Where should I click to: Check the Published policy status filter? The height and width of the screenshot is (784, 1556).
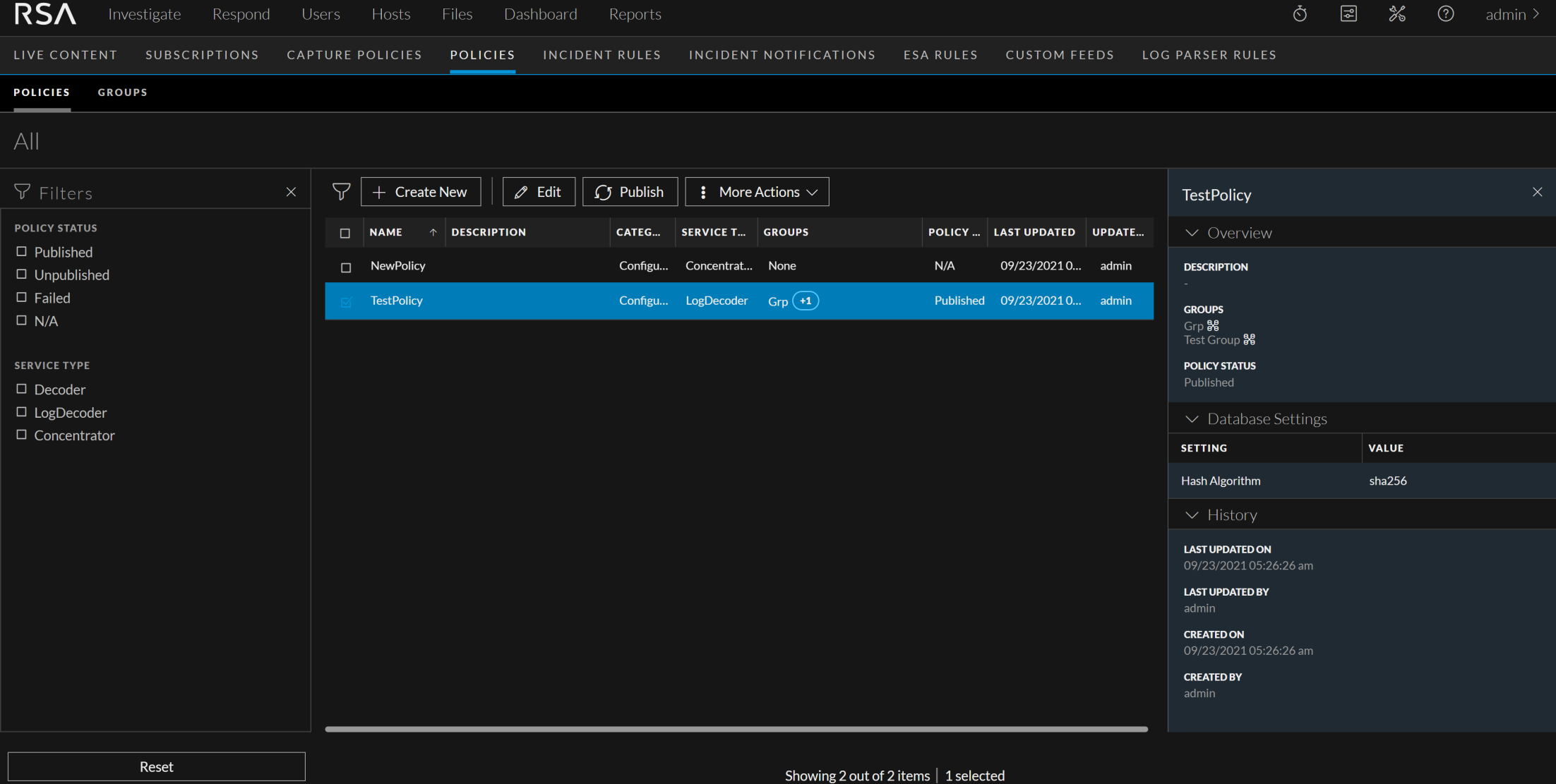point(22,252)
